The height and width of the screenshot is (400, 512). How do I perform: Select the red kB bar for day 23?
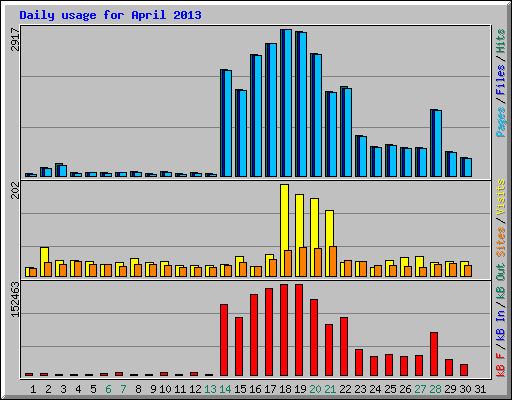(359, 363)
